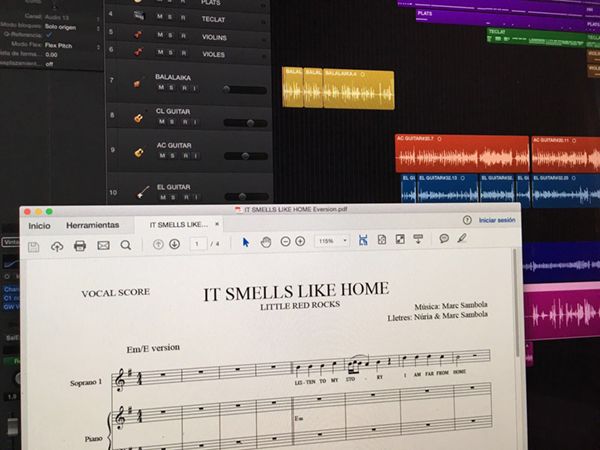
Task: Mute the TECLAT track
Action: pos(160,17)
